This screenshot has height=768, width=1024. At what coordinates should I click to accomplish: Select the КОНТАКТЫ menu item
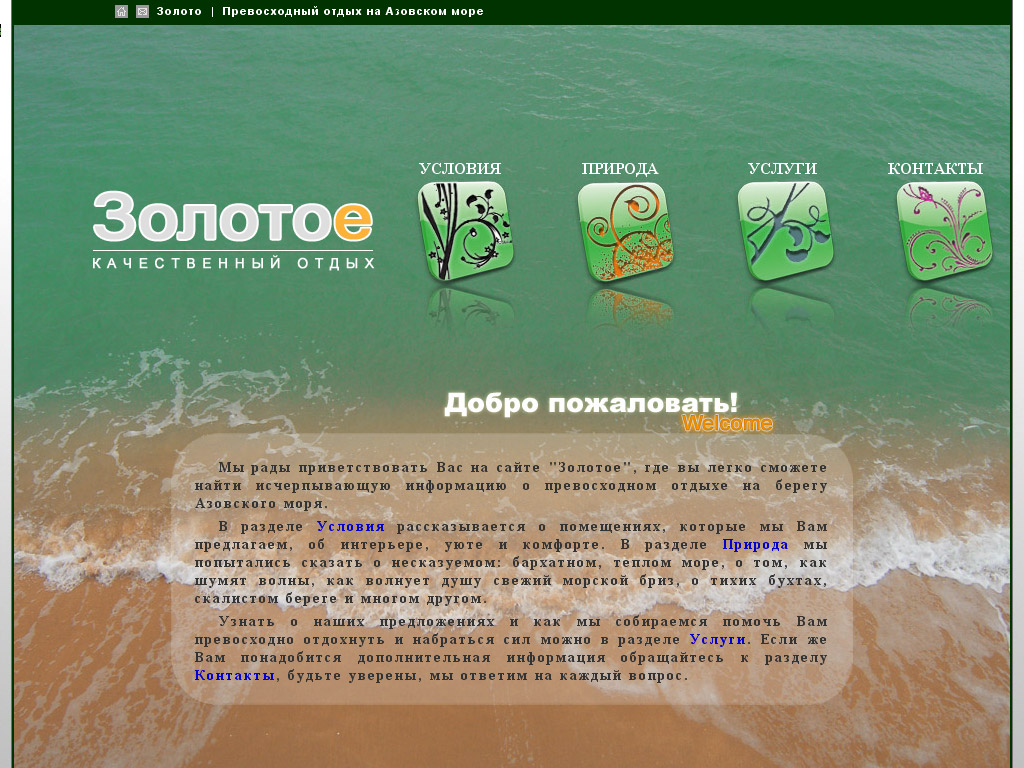click(x=936, y=169)
